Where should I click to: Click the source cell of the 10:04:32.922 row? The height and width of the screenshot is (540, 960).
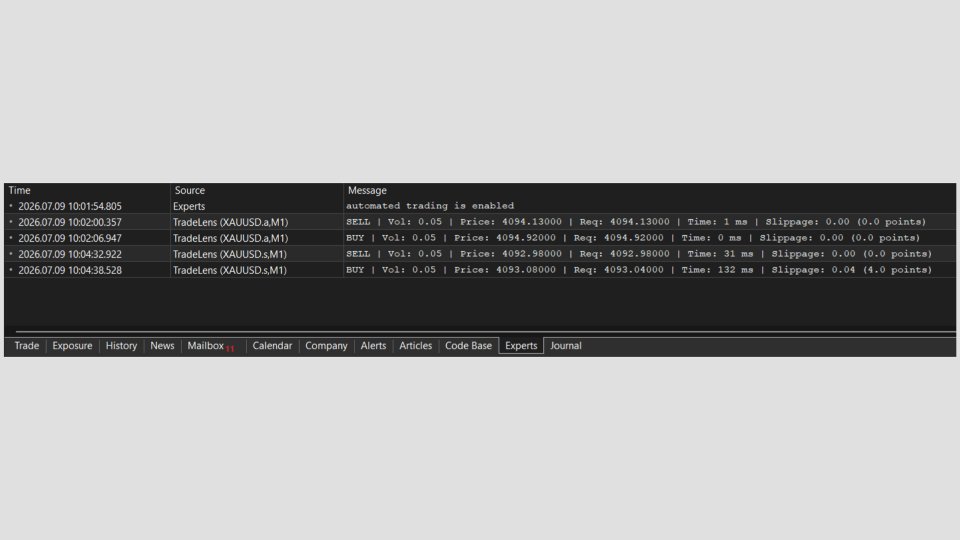pos(230,254)
